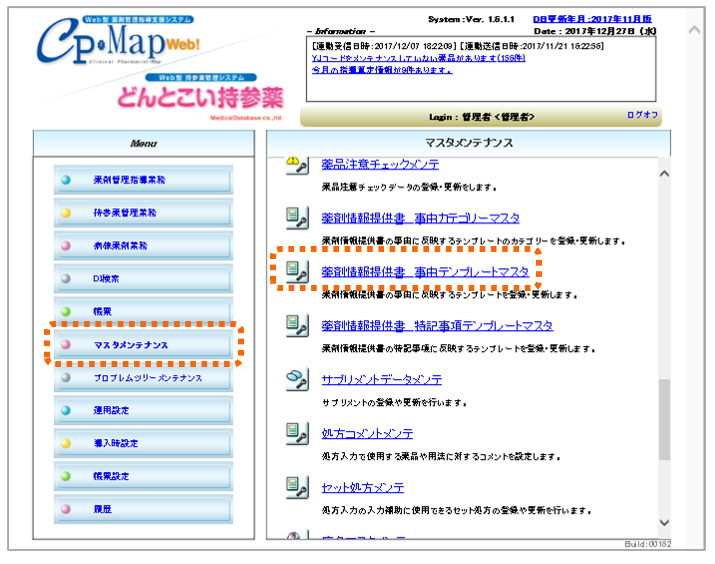Click the icon beside 処方コメントメンテ
The width and height of the screenshot is (715, 564).
296,433
